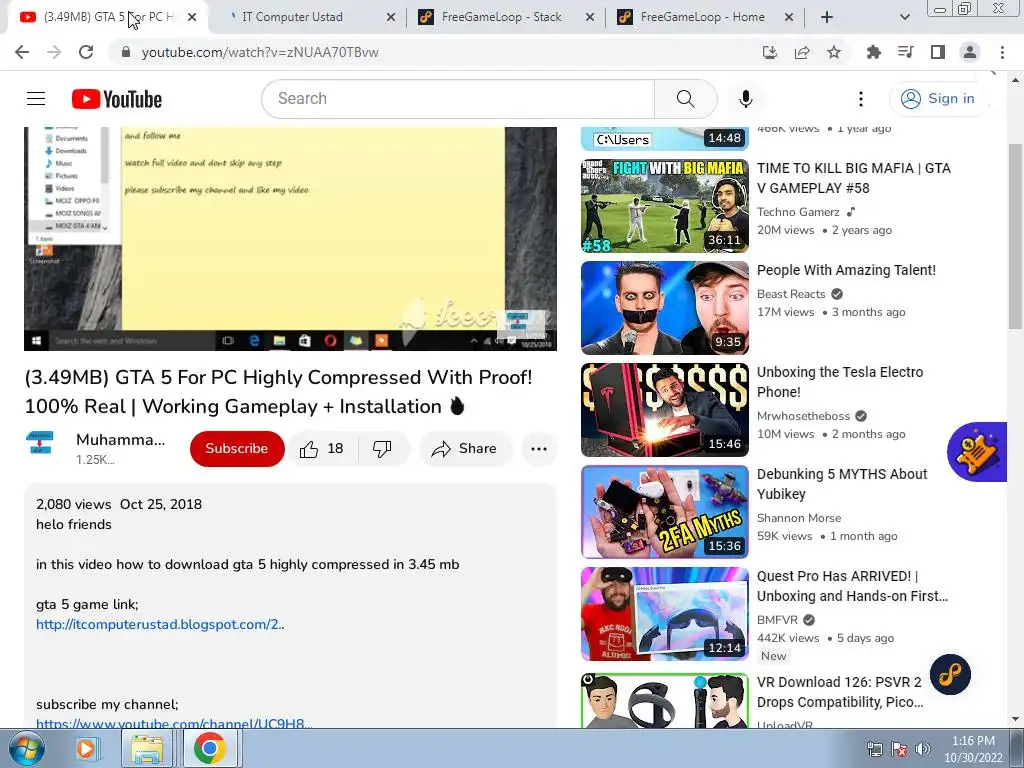
Task: Open People With Amazing Talent thumbnail
Action: [664, 308]
